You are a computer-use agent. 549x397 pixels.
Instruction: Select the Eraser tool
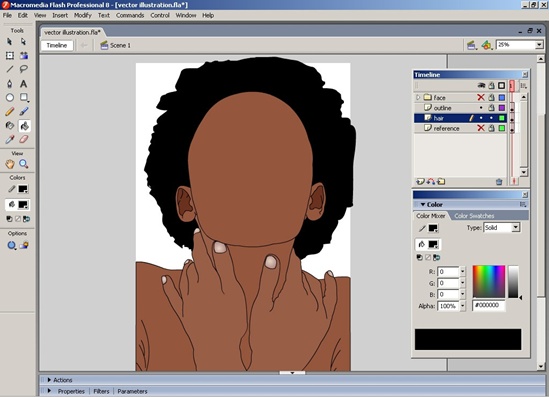coord(23,139)
